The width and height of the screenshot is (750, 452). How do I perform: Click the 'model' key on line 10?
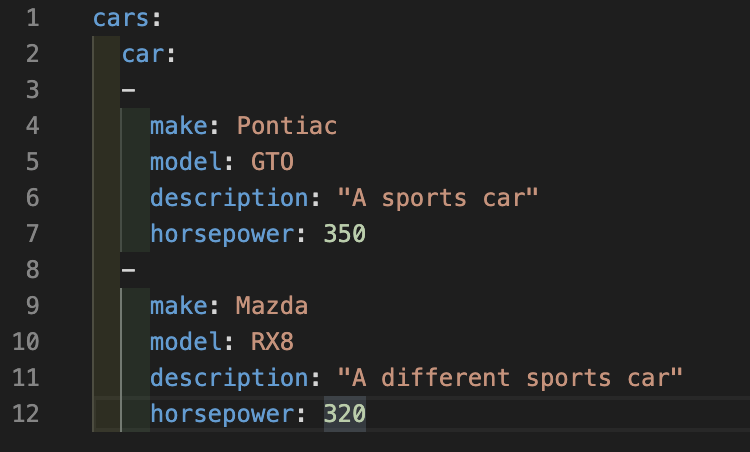(186, 342)
